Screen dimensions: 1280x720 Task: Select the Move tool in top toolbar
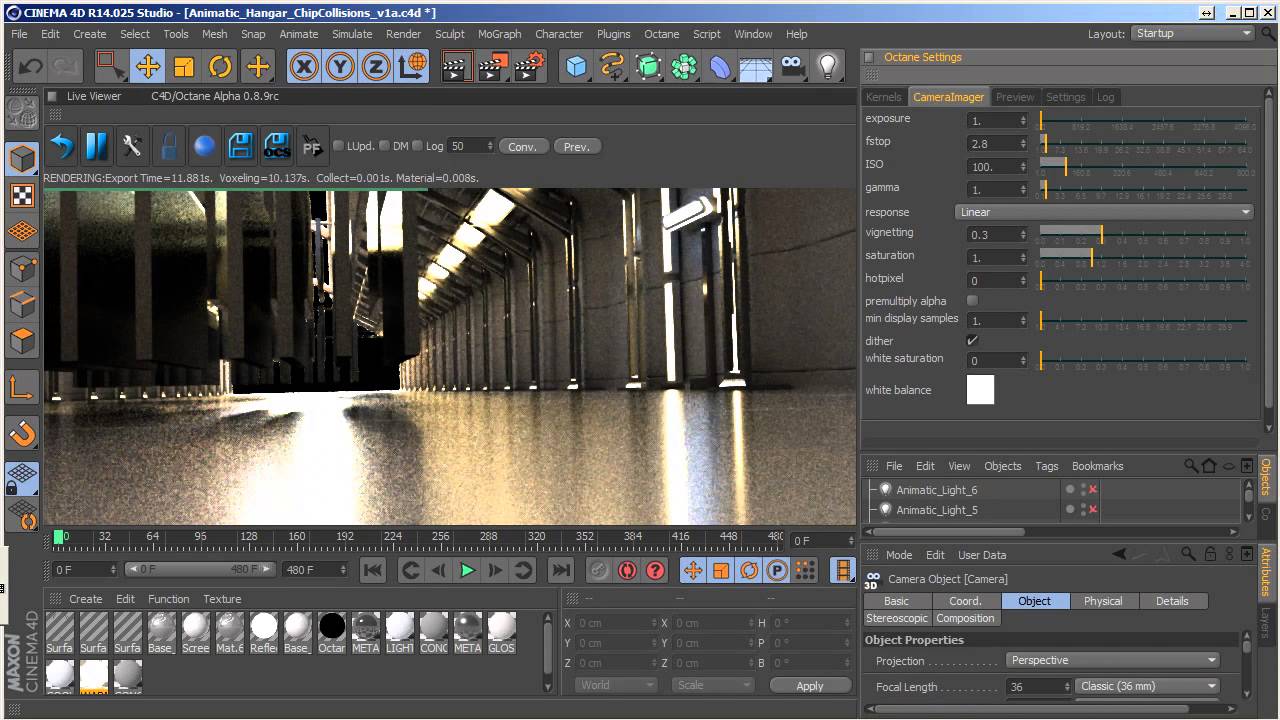(148, 67)
